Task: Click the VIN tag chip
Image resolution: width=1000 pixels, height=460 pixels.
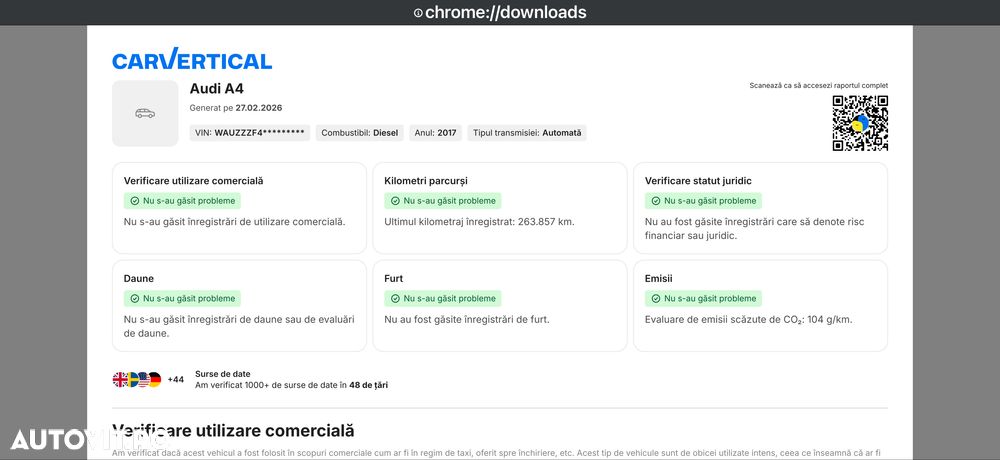Action: (250, 132)
